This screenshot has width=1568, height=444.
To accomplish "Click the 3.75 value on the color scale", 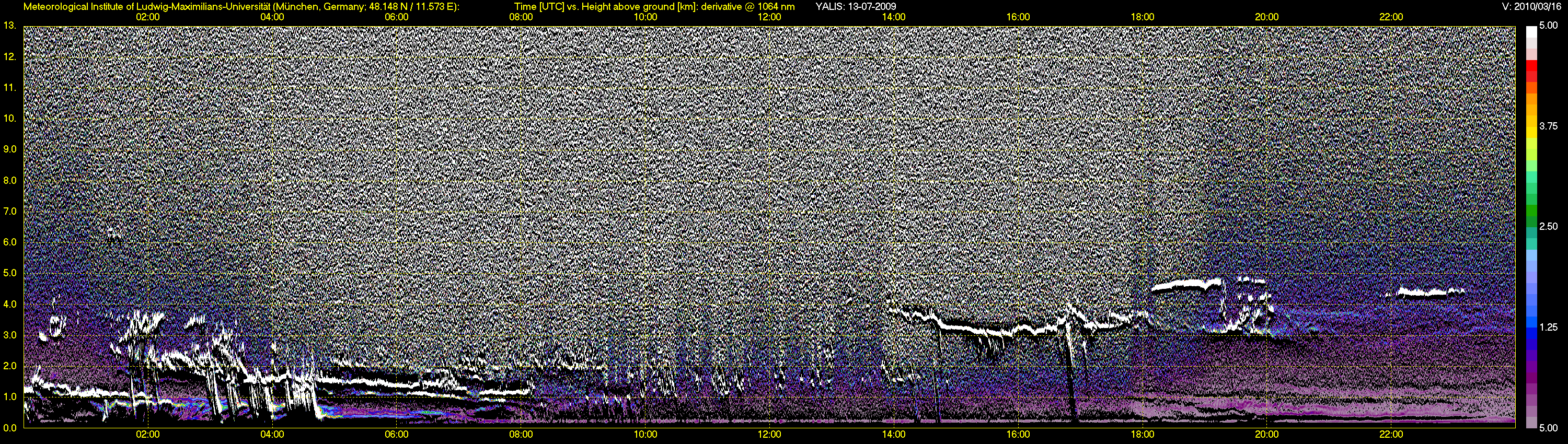I will tap(1549, 126).
